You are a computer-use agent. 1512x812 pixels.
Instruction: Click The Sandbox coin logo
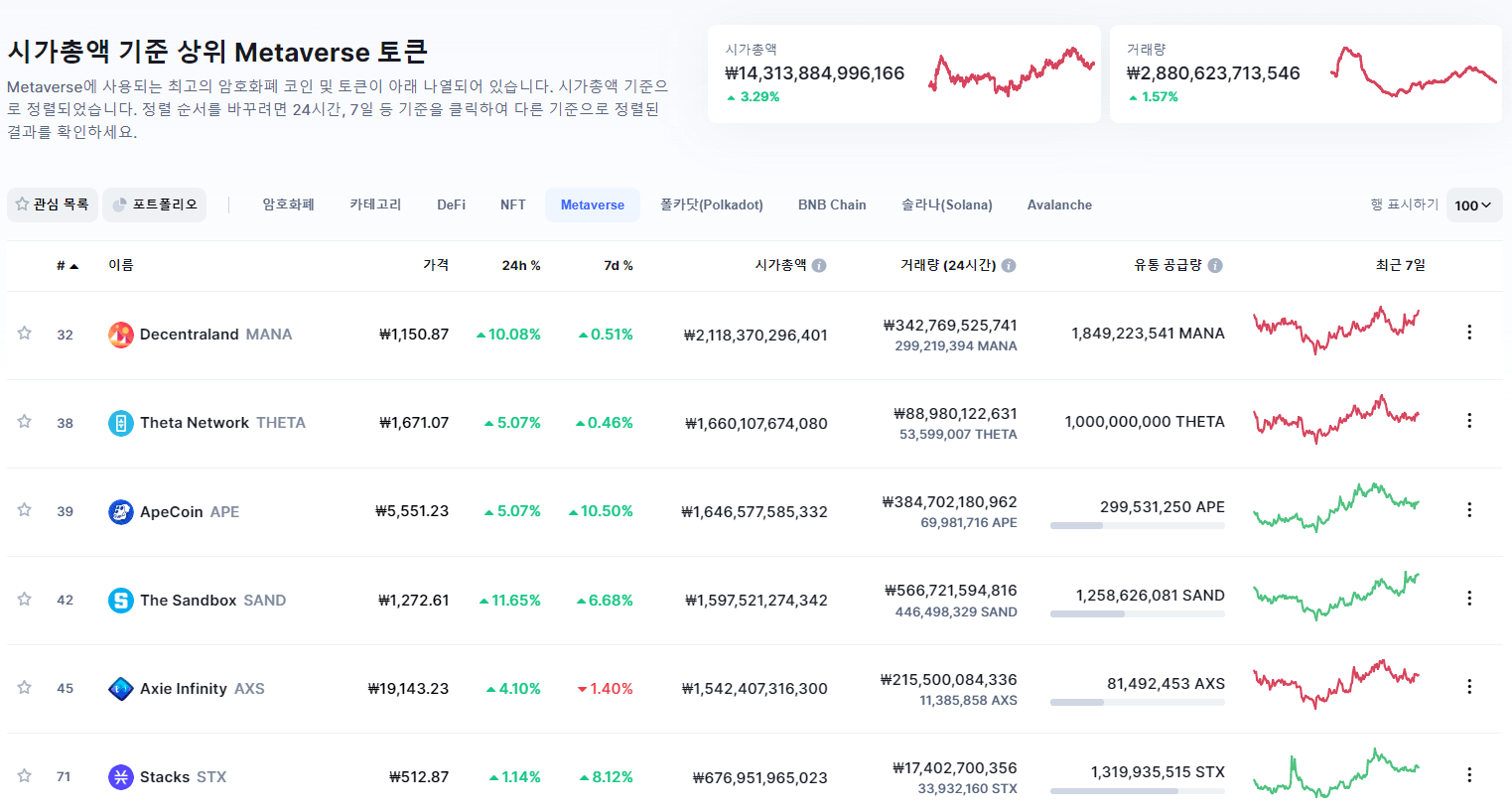(121, 601)
